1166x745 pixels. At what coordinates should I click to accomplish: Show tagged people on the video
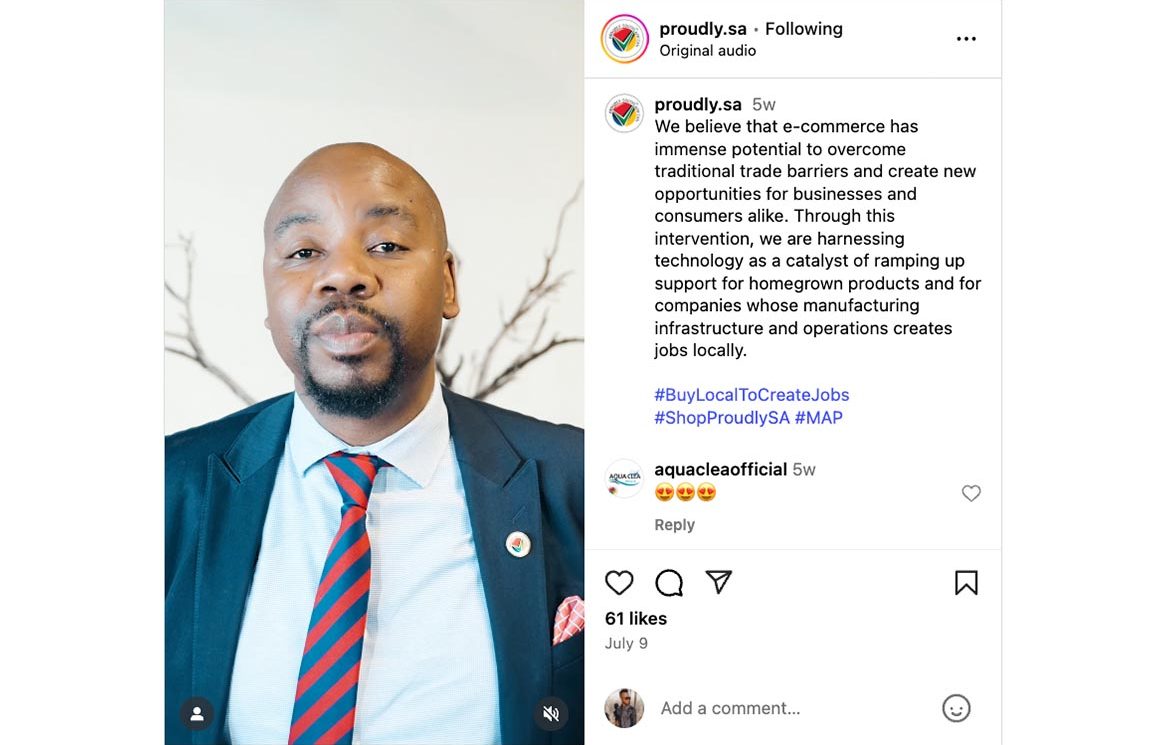[x=197, y=714]
